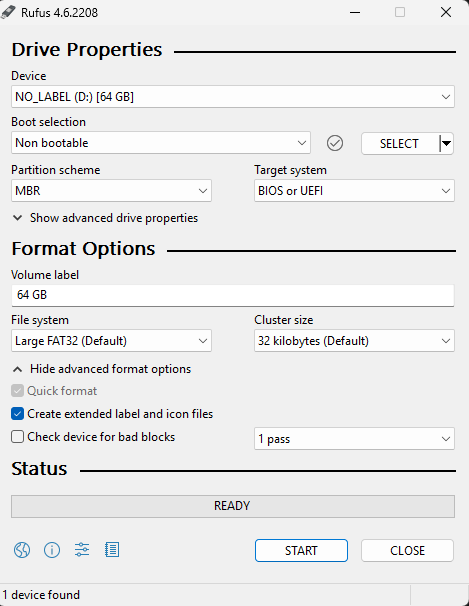The width and height of the screenshot is (469, 606).
Task: Click the START button
Action: (301, 550)
